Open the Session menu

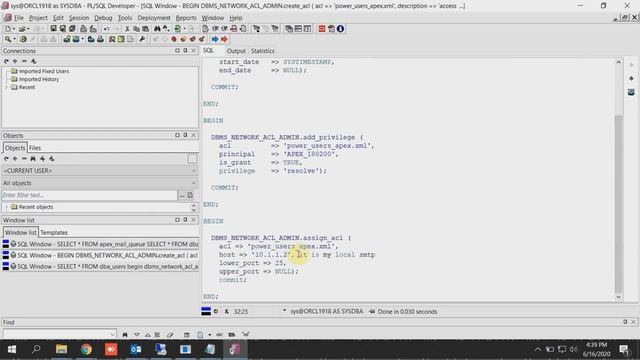[x=79, y=18]
